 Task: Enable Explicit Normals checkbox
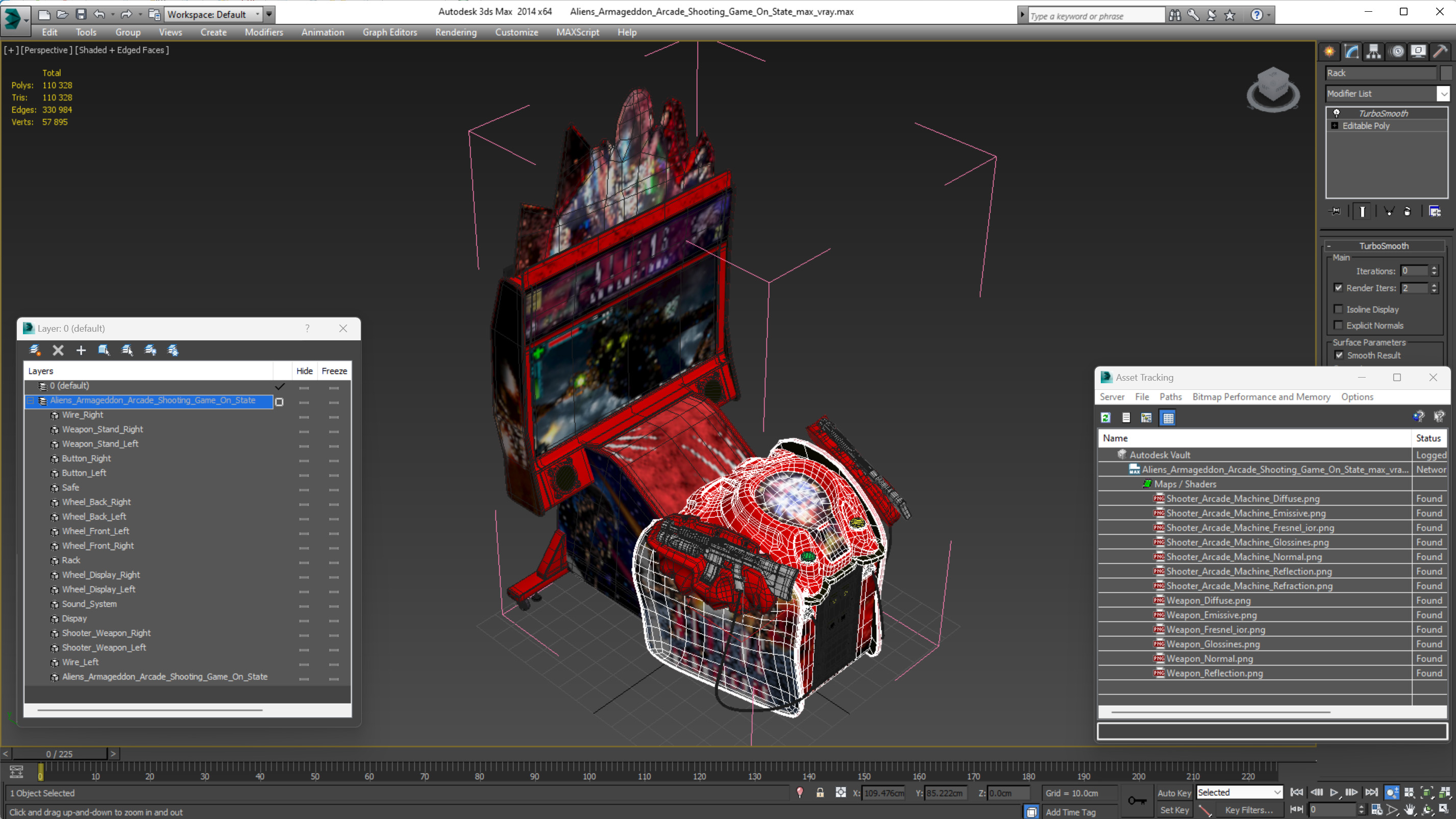point(1339,325)
